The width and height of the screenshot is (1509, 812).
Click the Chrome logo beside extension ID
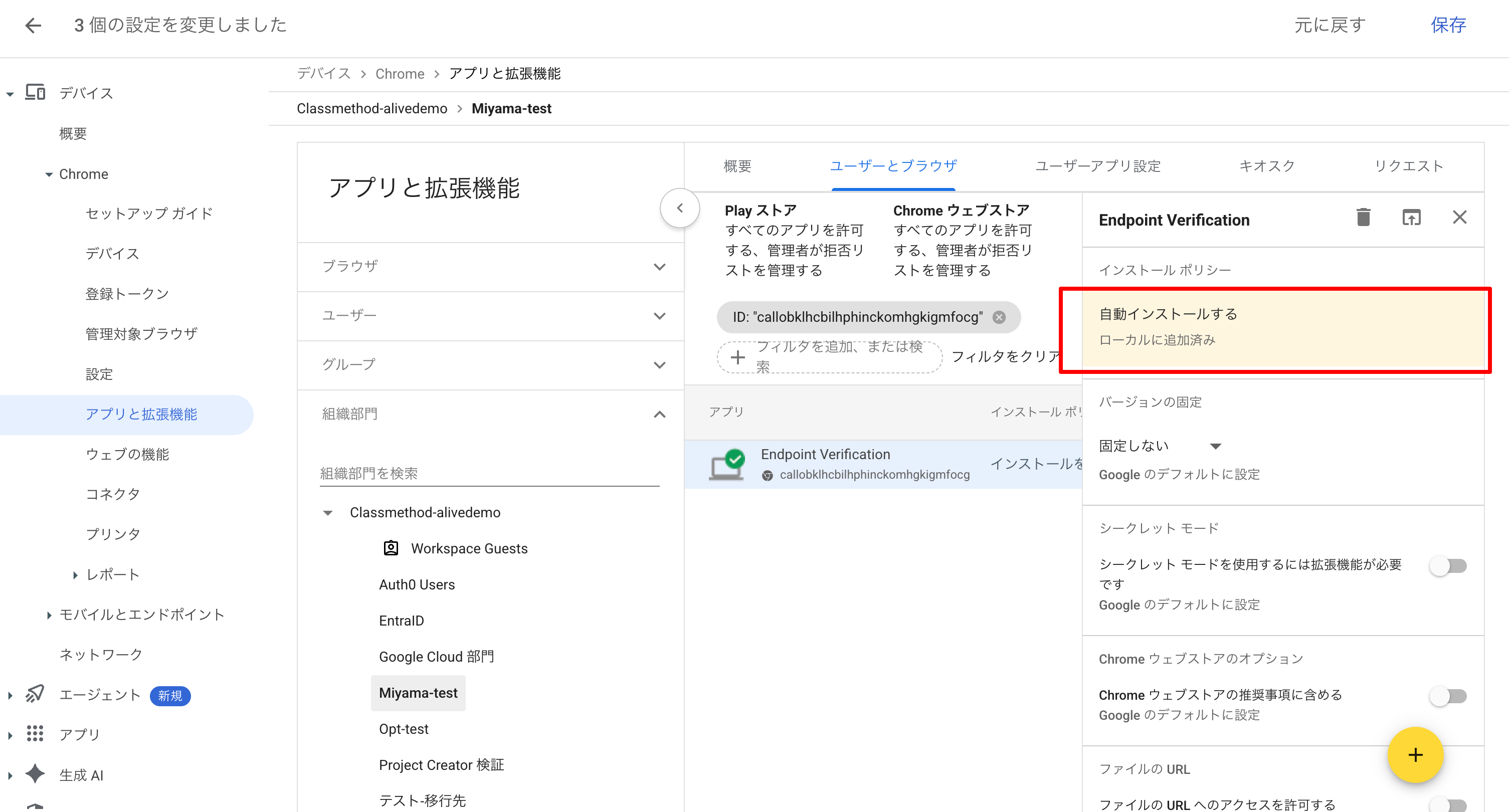click(768, 475)
